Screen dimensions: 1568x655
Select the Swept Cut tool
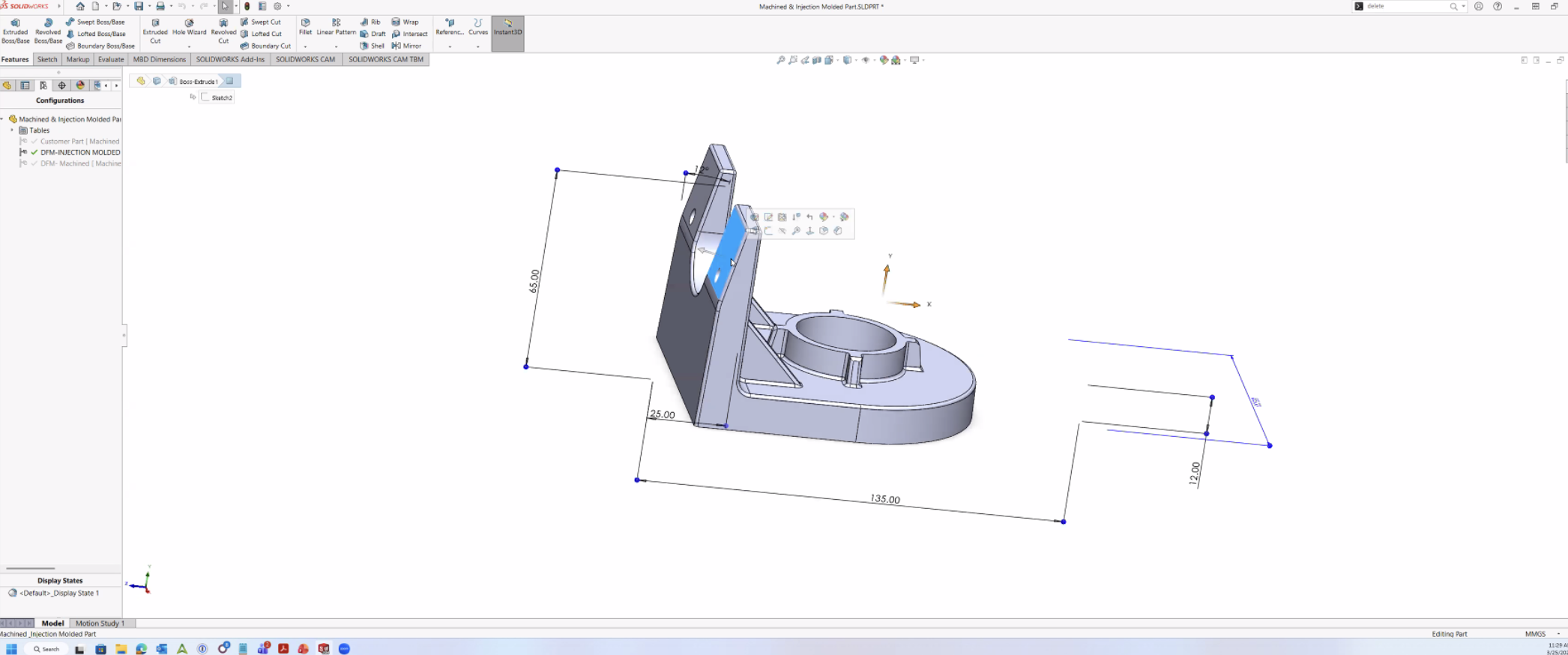point(261,22)
